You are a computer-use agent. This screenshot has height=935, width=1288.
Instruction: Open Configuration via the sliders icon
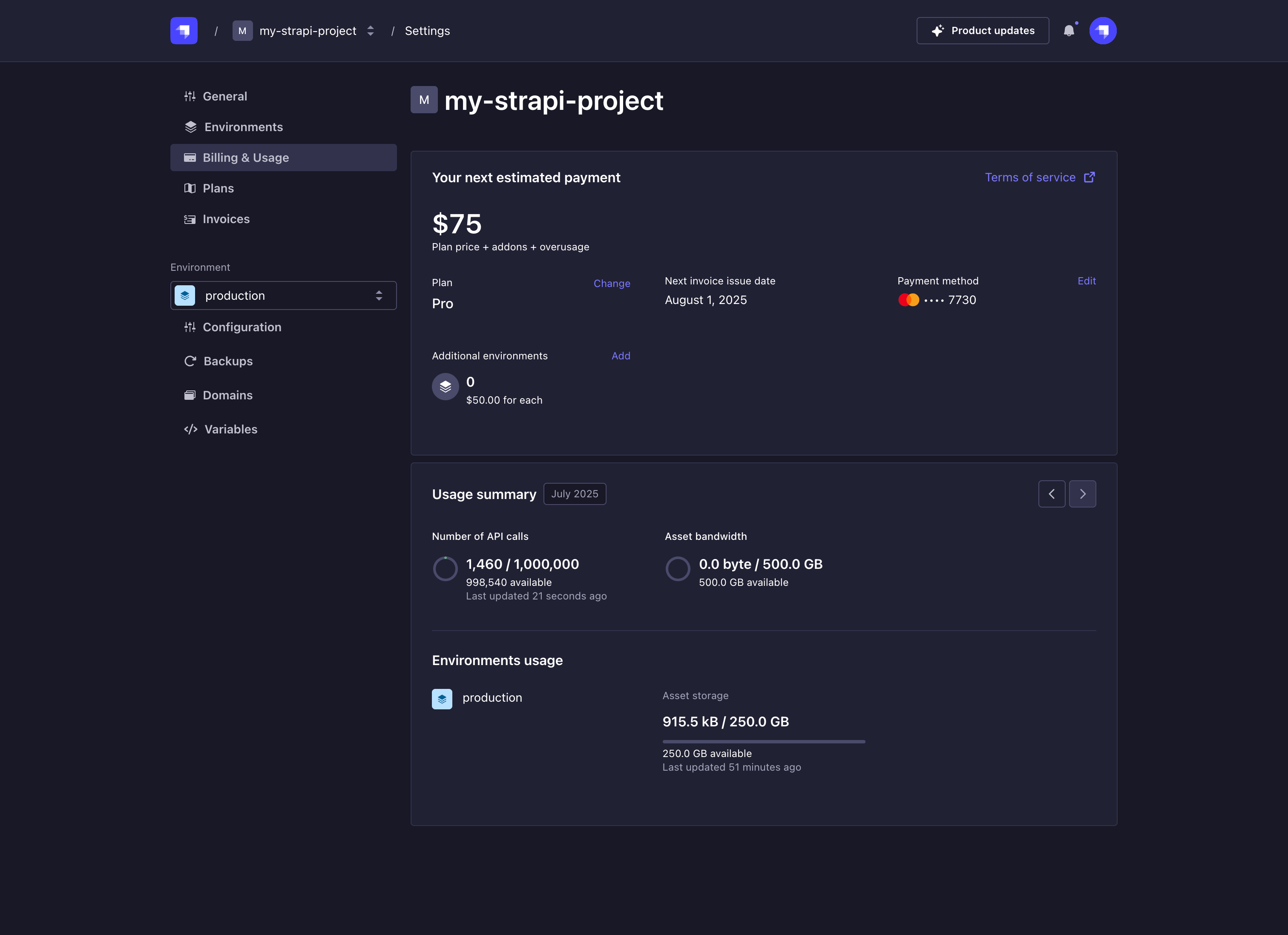(x=191, y=327)
